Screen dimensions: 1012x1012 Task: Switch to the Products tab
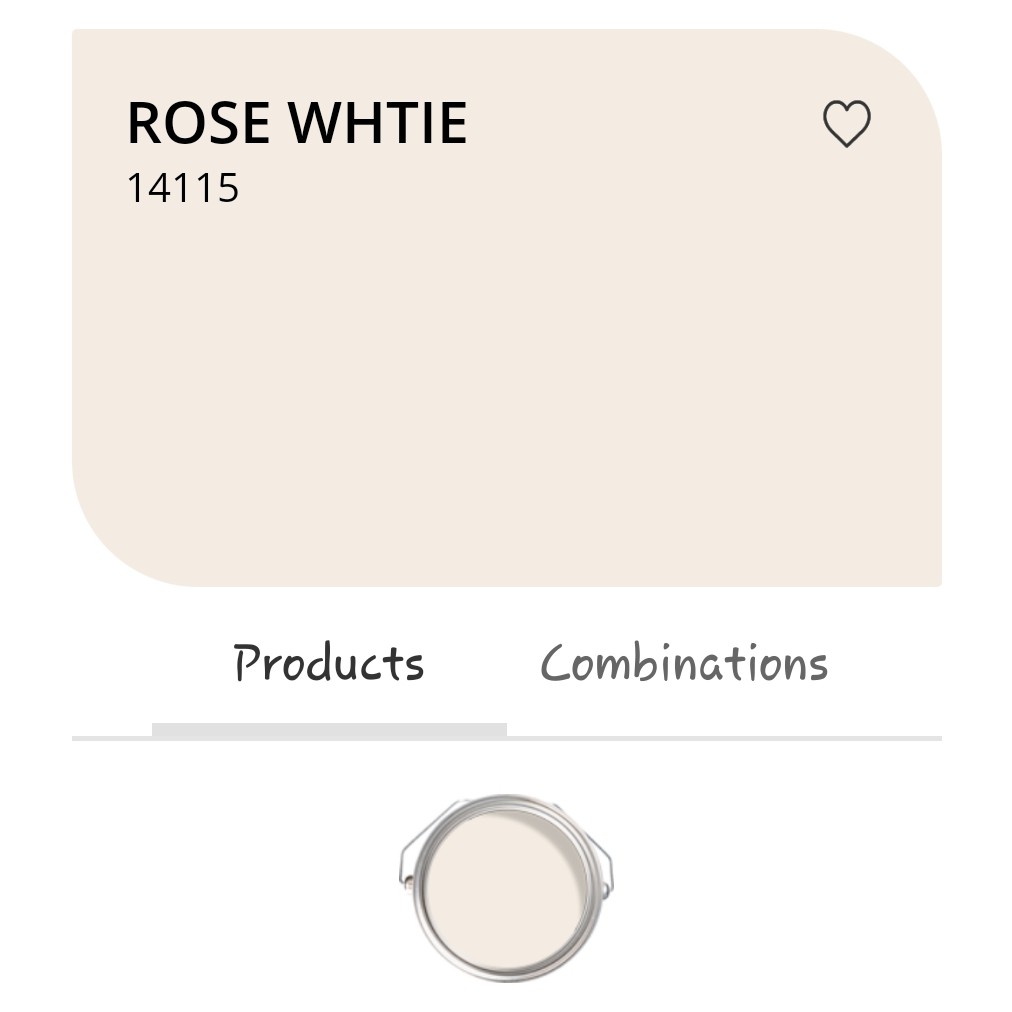(x=329, y=663)
